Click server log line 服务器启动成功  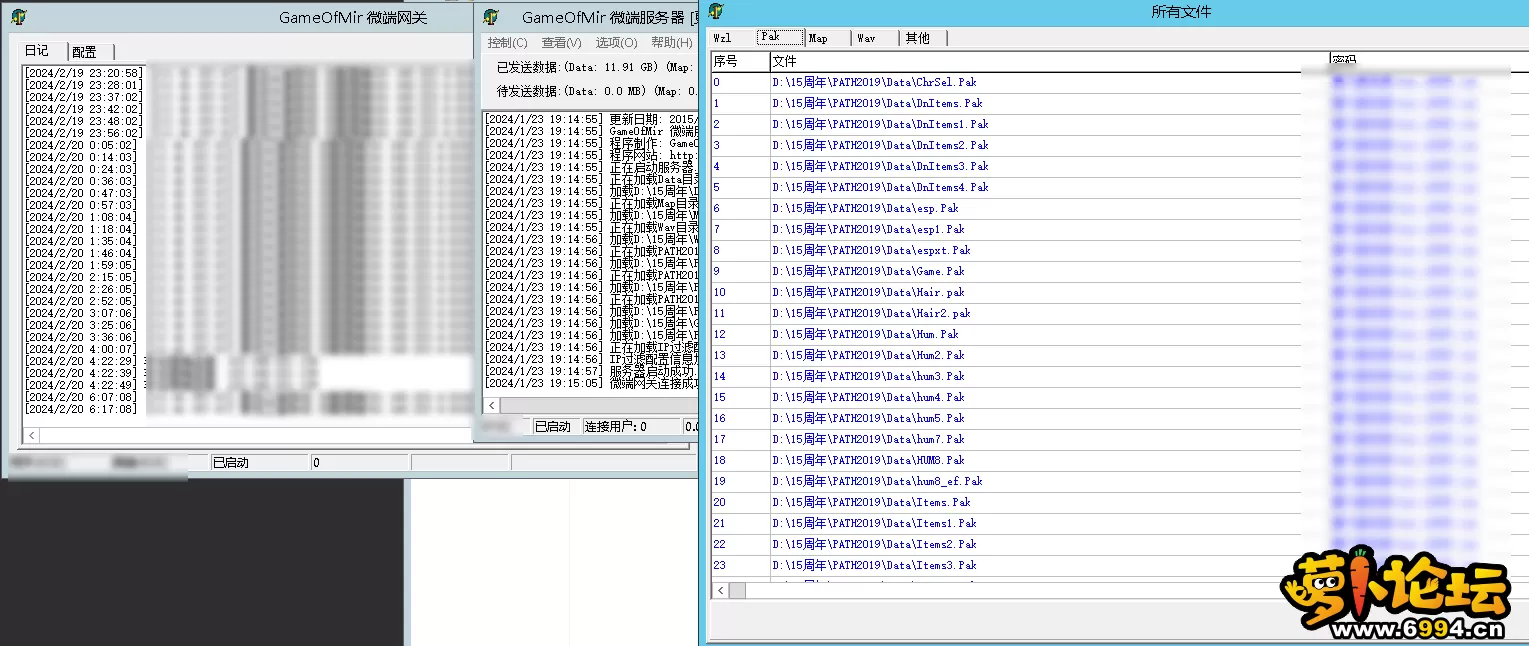(x=592, y=371)
